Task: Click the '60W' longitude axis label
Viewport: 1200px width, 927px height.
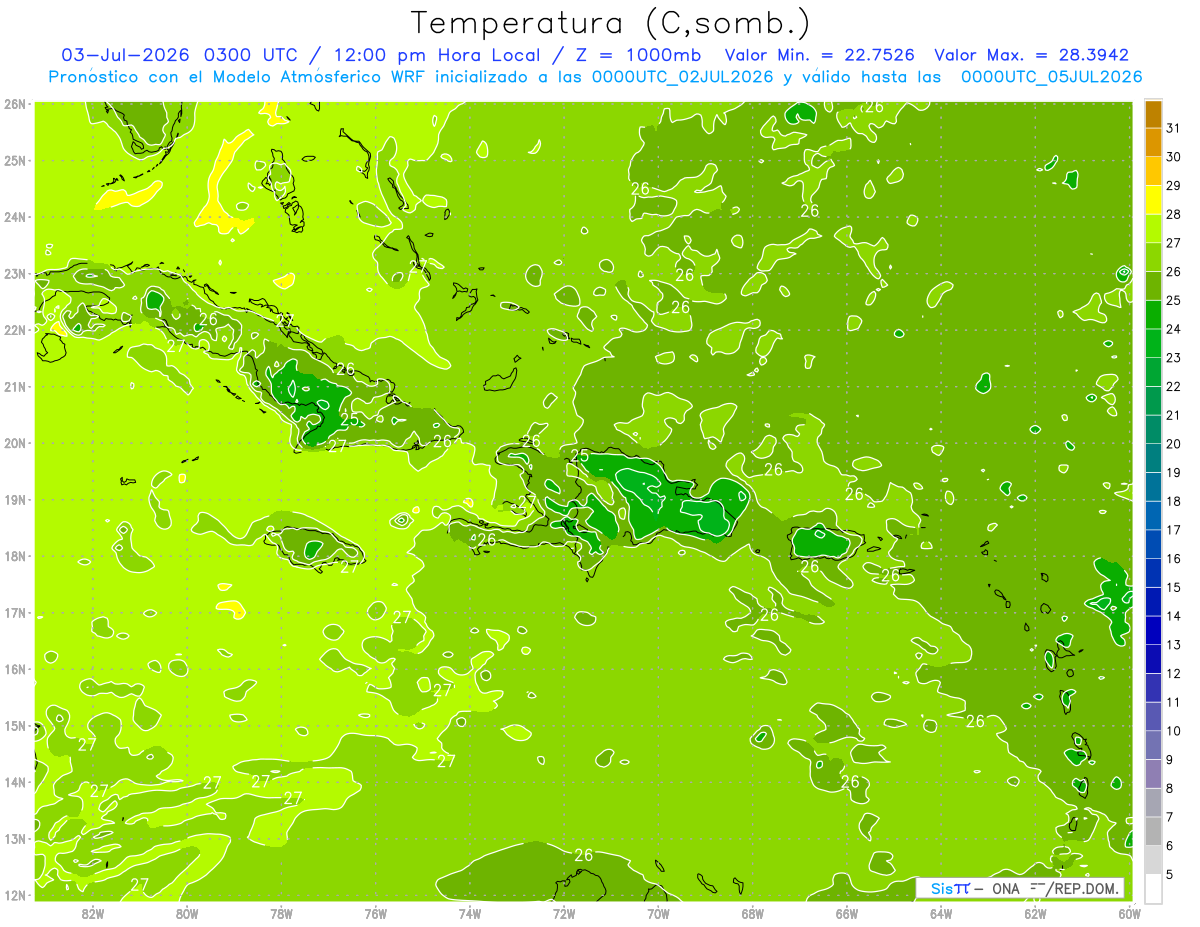Action: coord(1130,913)
